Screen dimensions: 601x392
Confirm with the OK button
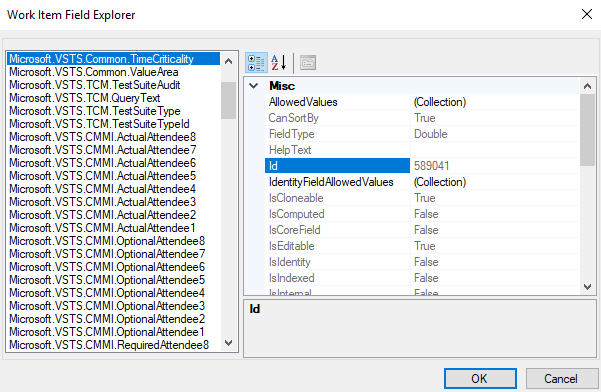(480, 379)
